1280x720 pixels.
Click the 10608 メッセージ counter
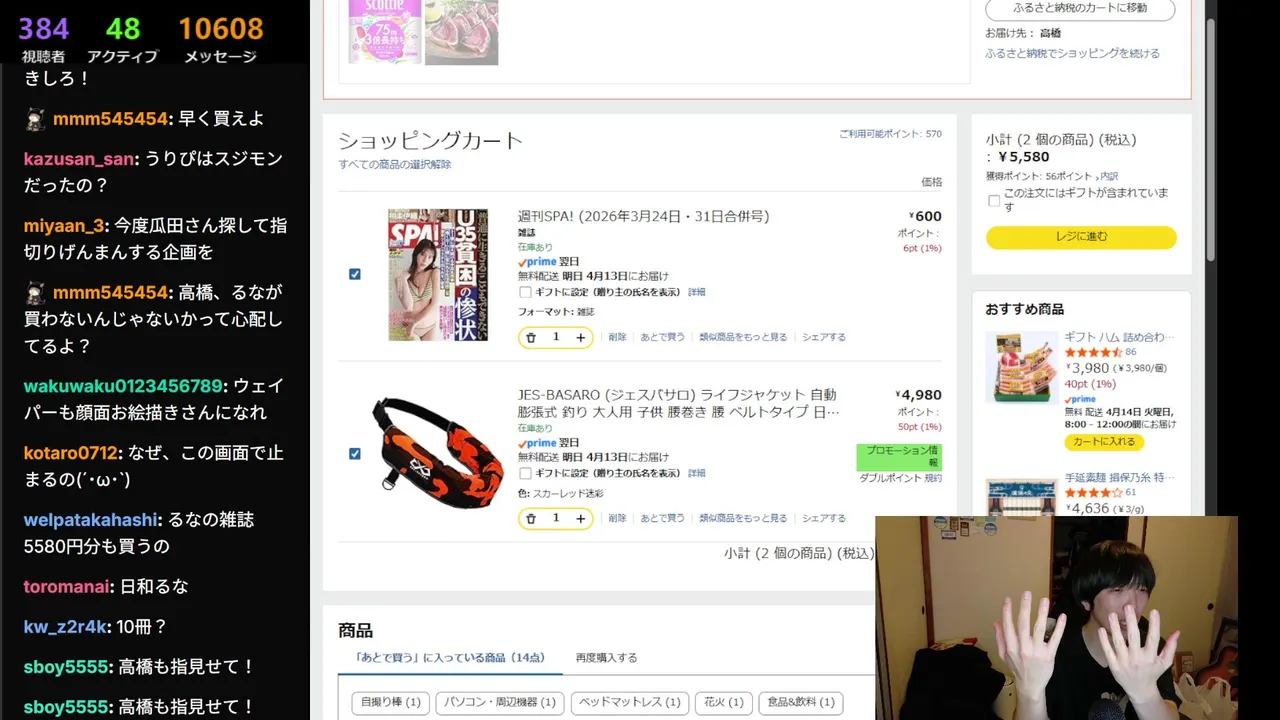point(221,38)
